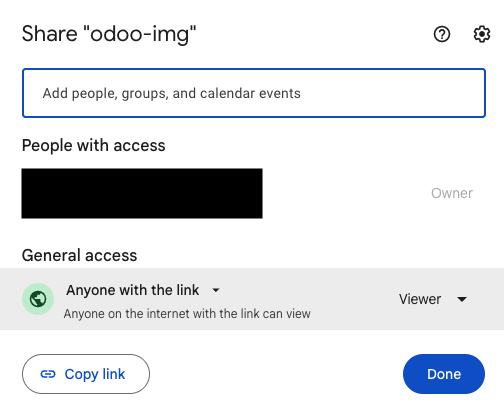Select the Viewer permission label
This screenshot has height=413, width=504.
[x=420, y=299]
